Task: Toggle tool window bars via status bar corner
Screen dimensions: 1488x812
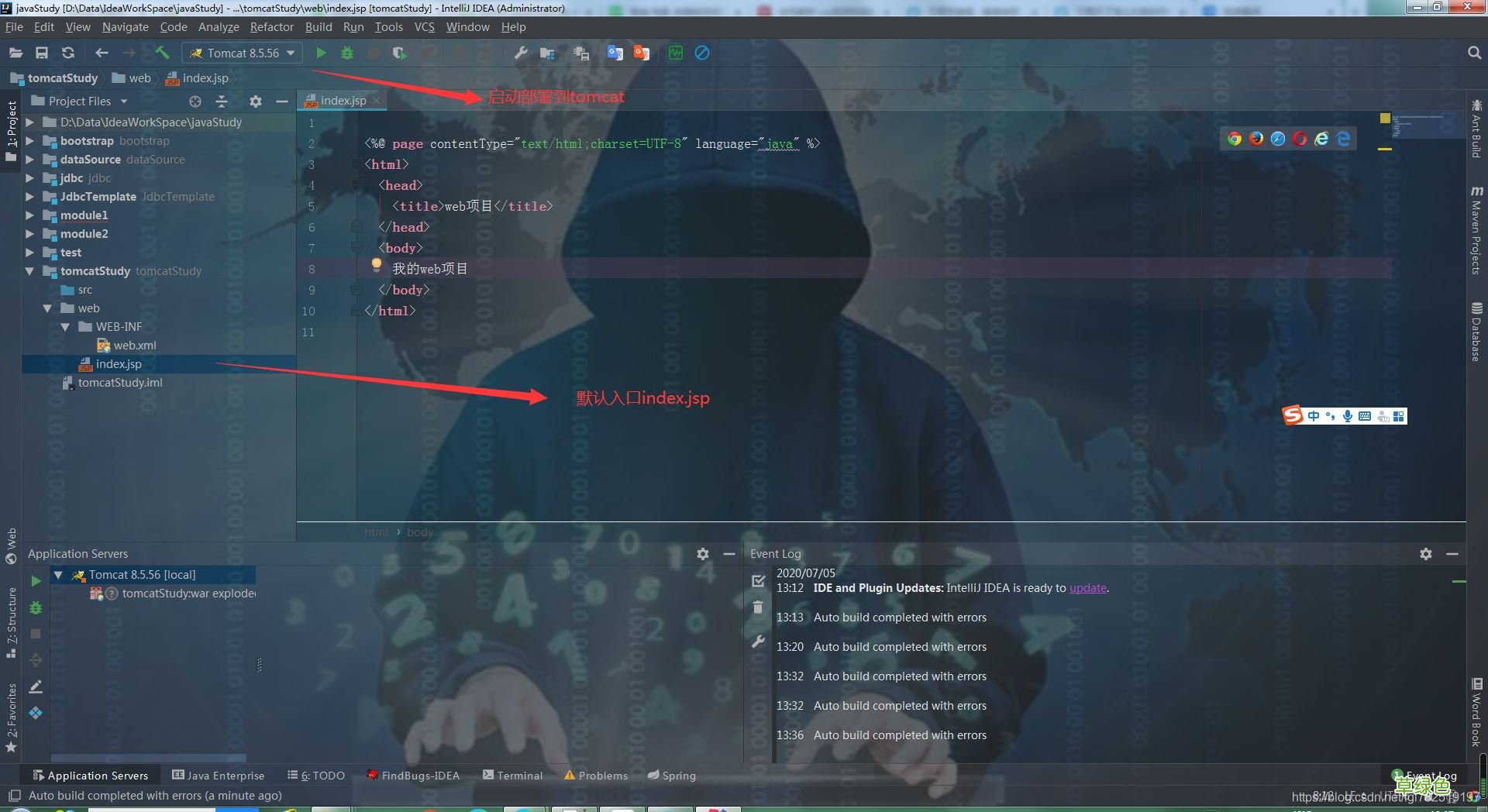Action: click(x=14, y=796)
